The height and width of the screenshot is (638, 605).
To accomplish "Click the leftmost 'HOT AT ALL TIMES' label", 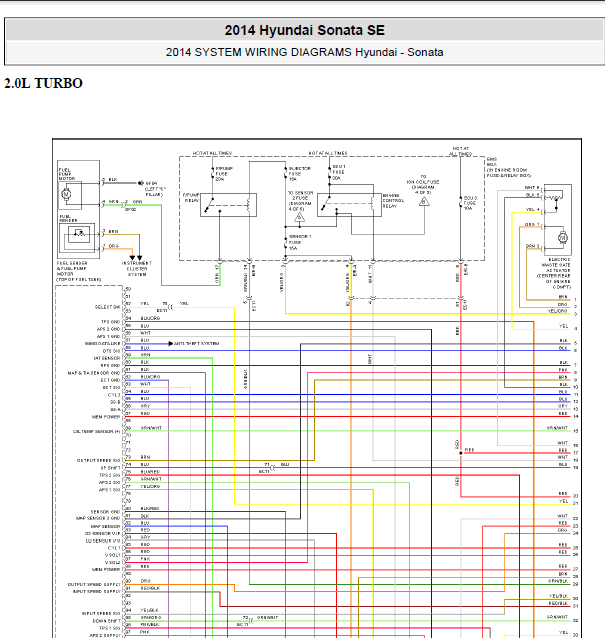I will (x=212, y=153).
